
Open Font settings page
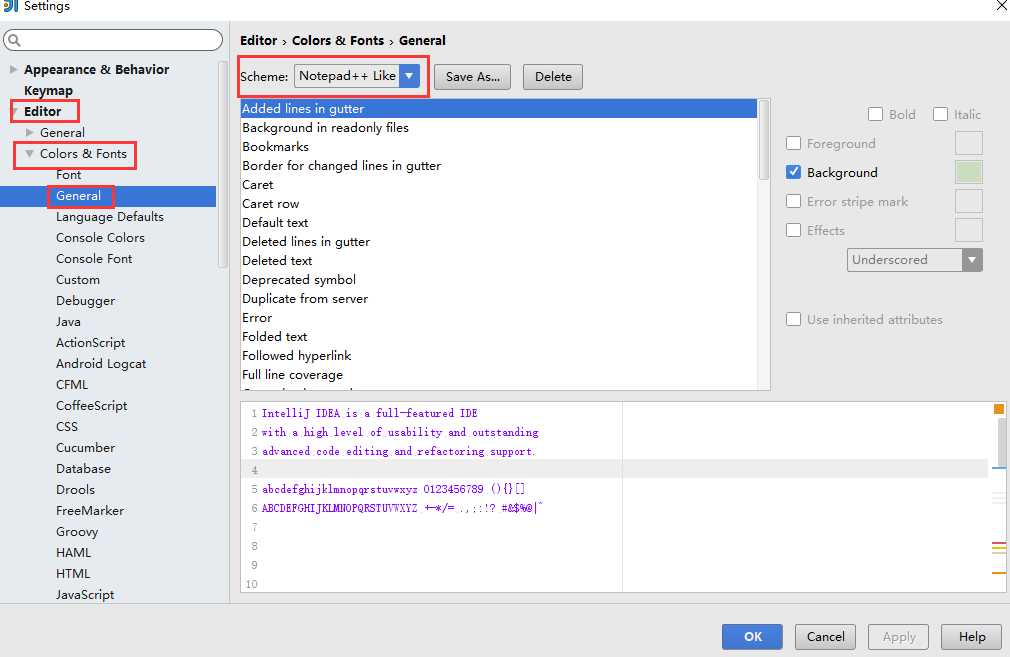[x=68, y=175]
